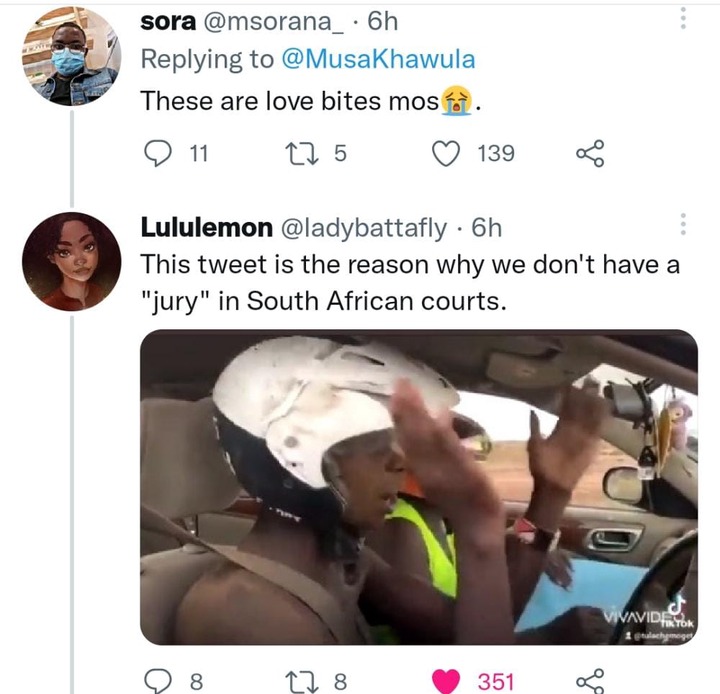
Task: Open more options on sora's tweet
Action: click(x=683, y=18)
